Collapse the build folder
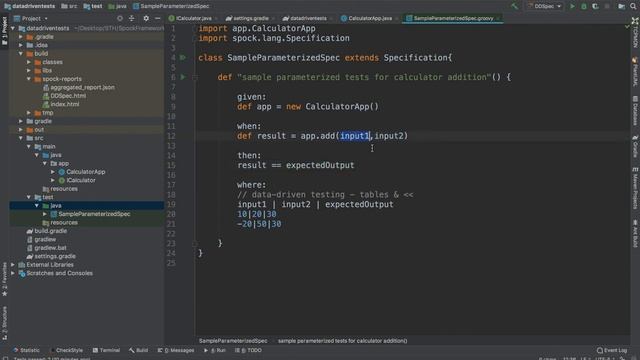The height and width of the screenshot is (360, 640). [20, 53]
